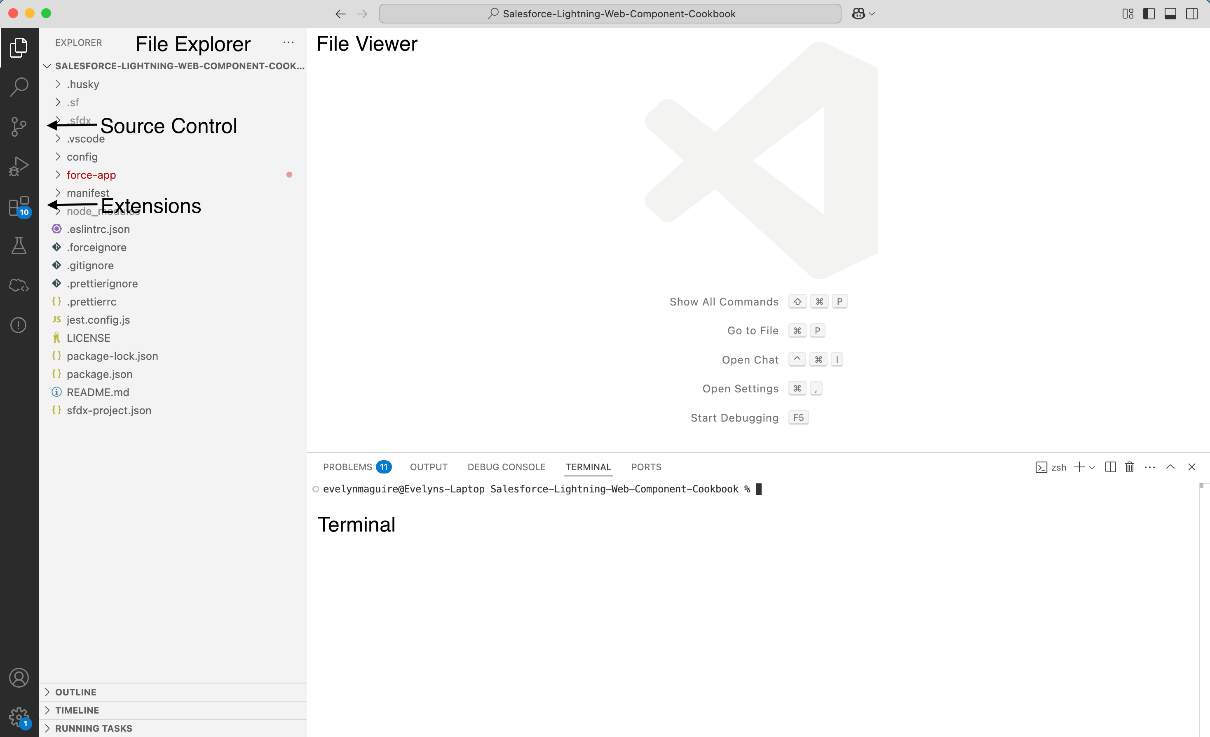
Task: Open the Extensions view
Action: click(18, 206)
